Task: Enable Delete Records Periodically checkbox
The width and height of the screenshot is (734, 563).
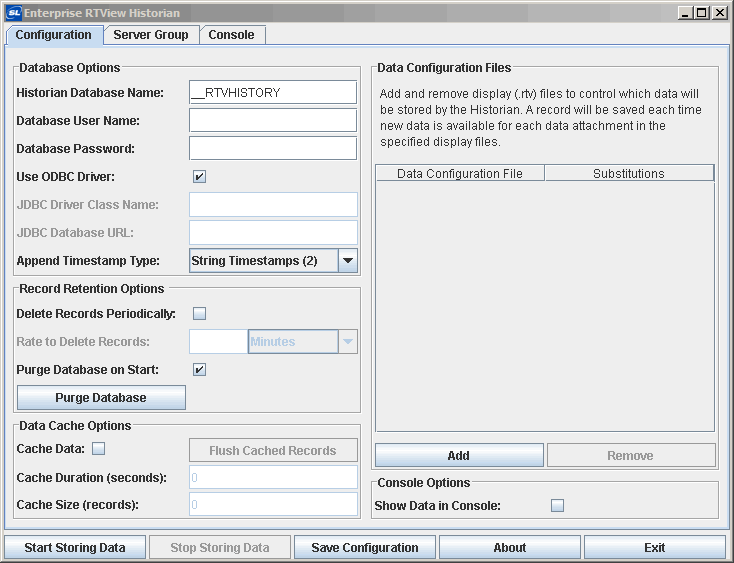Action: coord(199,314)
